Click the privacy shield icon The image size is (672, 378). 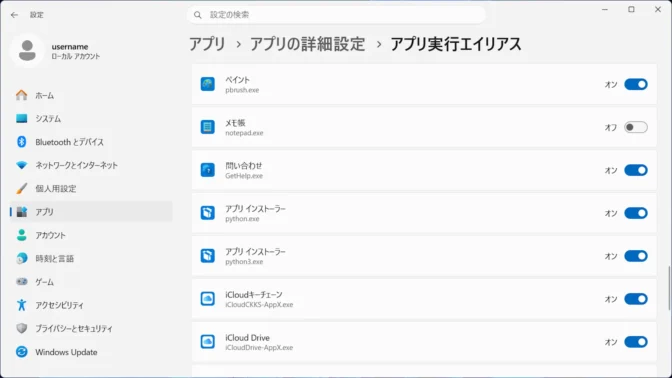click(x=21, y=328)
